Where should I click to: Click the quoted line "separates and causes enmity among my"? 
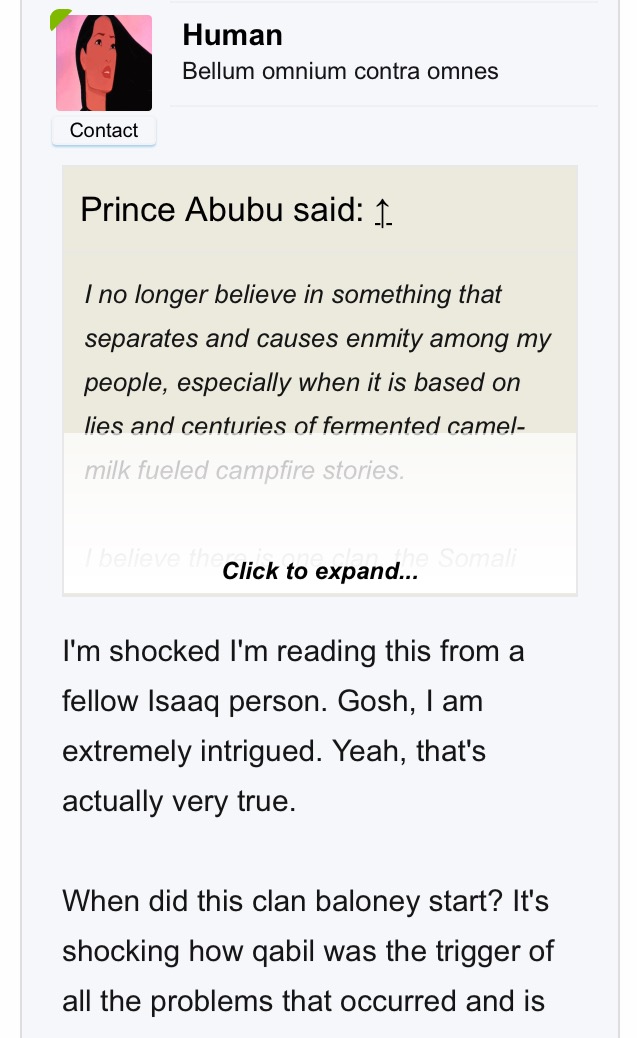[x=318, y=339]
